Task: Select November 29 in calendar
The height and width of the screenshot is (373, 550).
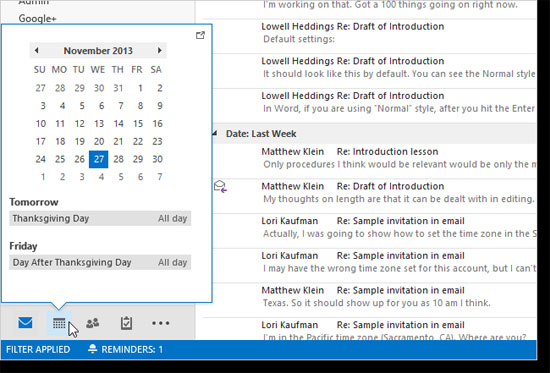Action: click(138, 159)
